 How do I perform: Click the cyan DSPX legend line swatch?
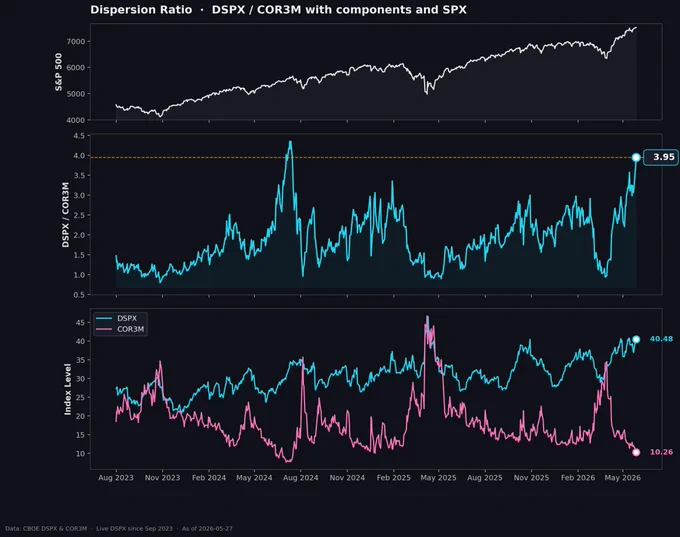pyautogui.click(x=104, y=318)
